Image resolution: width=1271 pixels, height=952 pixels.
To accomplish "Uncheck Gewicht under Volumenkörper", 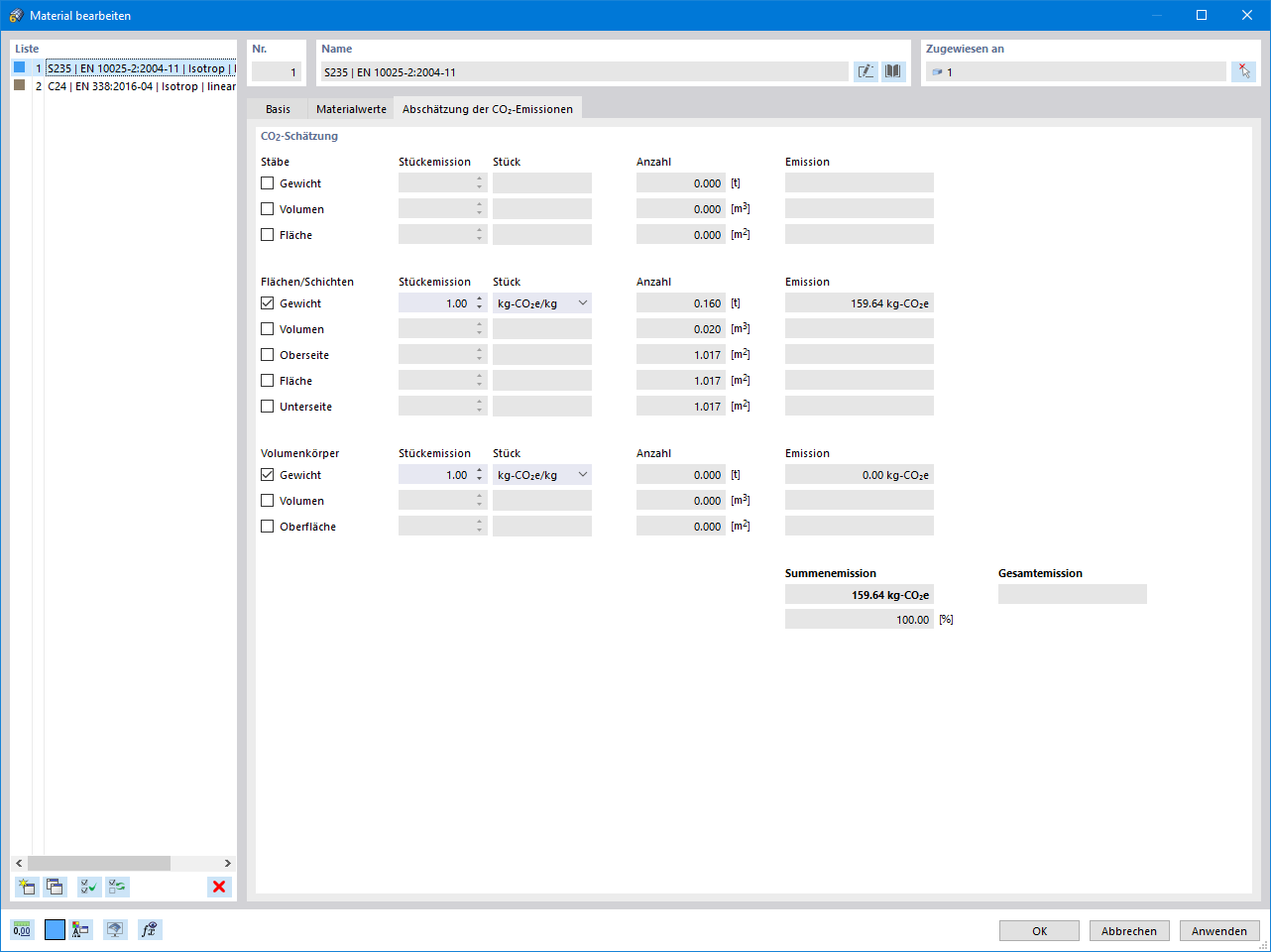I will click(x=267, y=474).
